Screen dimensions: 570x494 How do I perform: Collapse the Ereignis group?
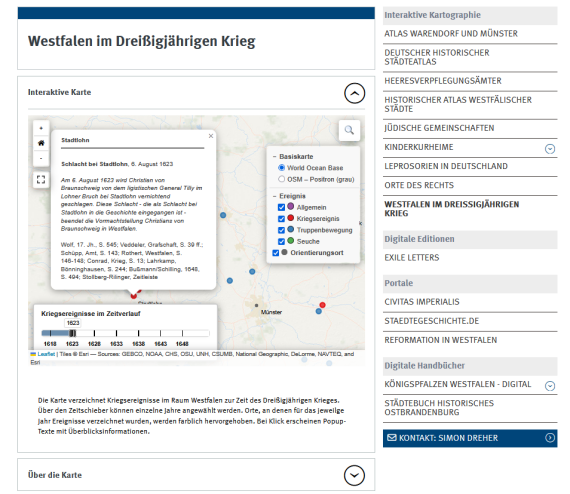[275, 196]
